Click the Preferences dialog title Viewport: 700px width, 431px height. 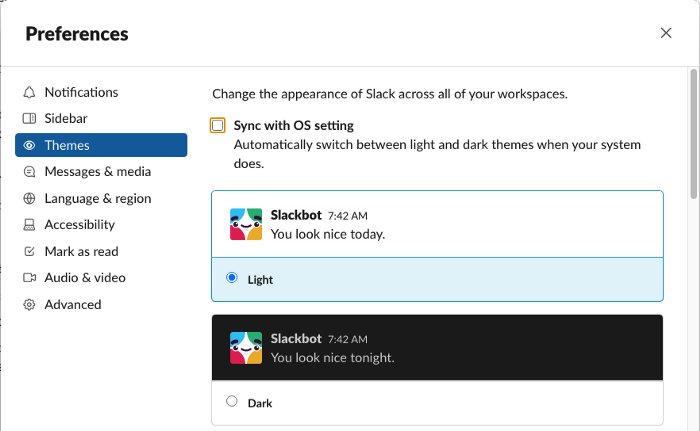[x=77, y=34]
